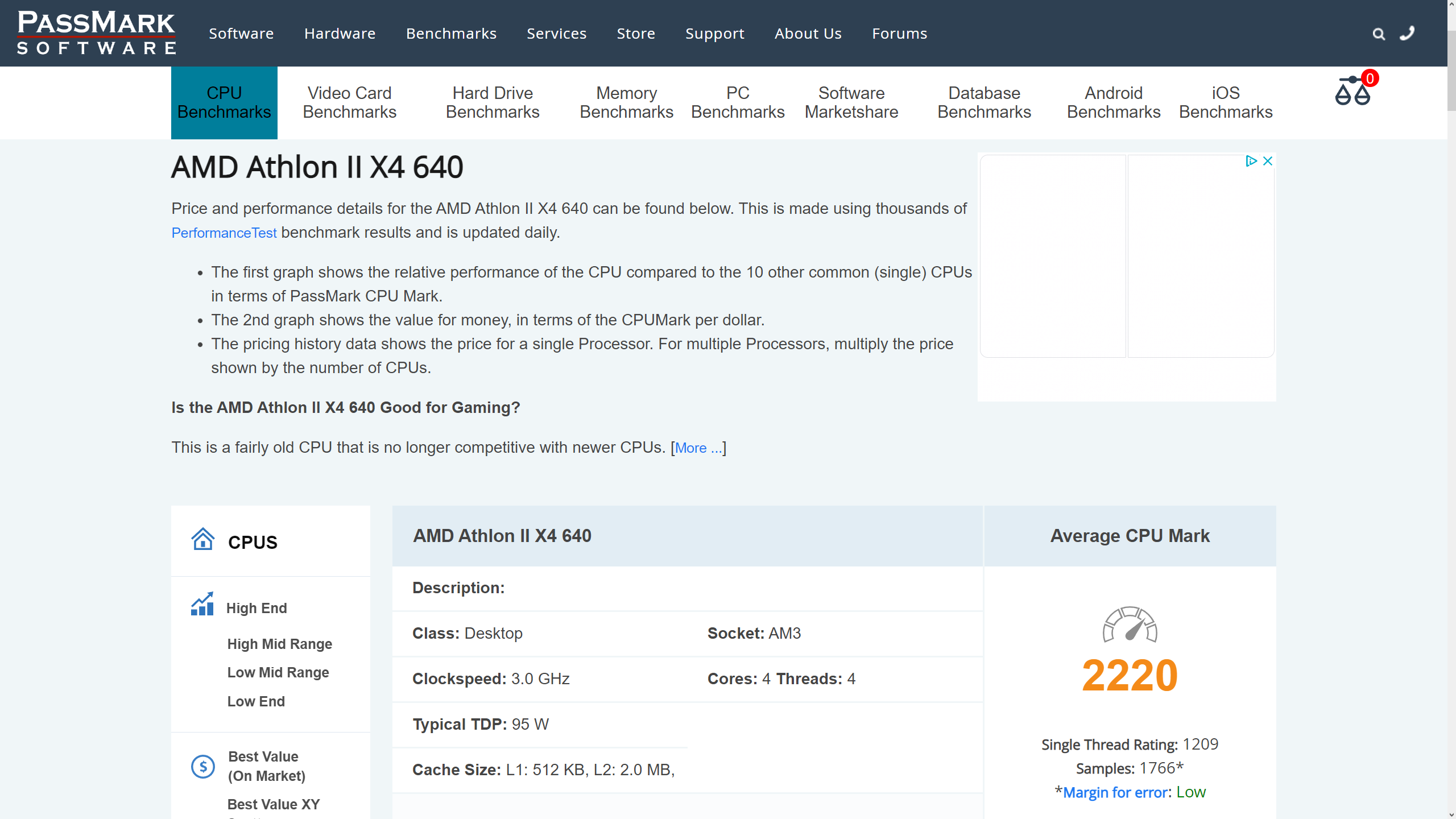1456x819 pixels.
Task: Close the advertisement with X icon
Action: [1268, 161]
